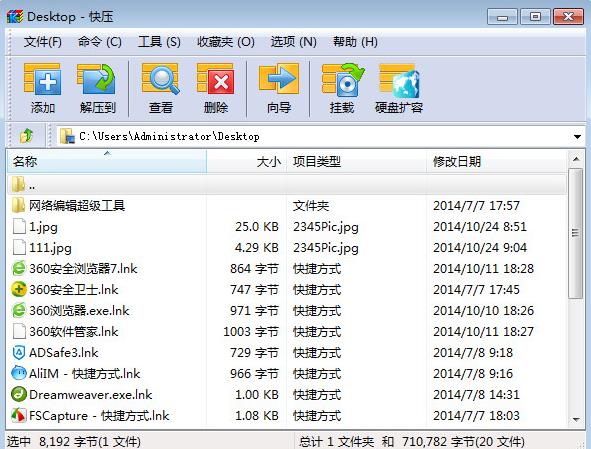Click the date 2014/7/8 9:16
This screenshot has width=591, height=449.
[473, 373]
